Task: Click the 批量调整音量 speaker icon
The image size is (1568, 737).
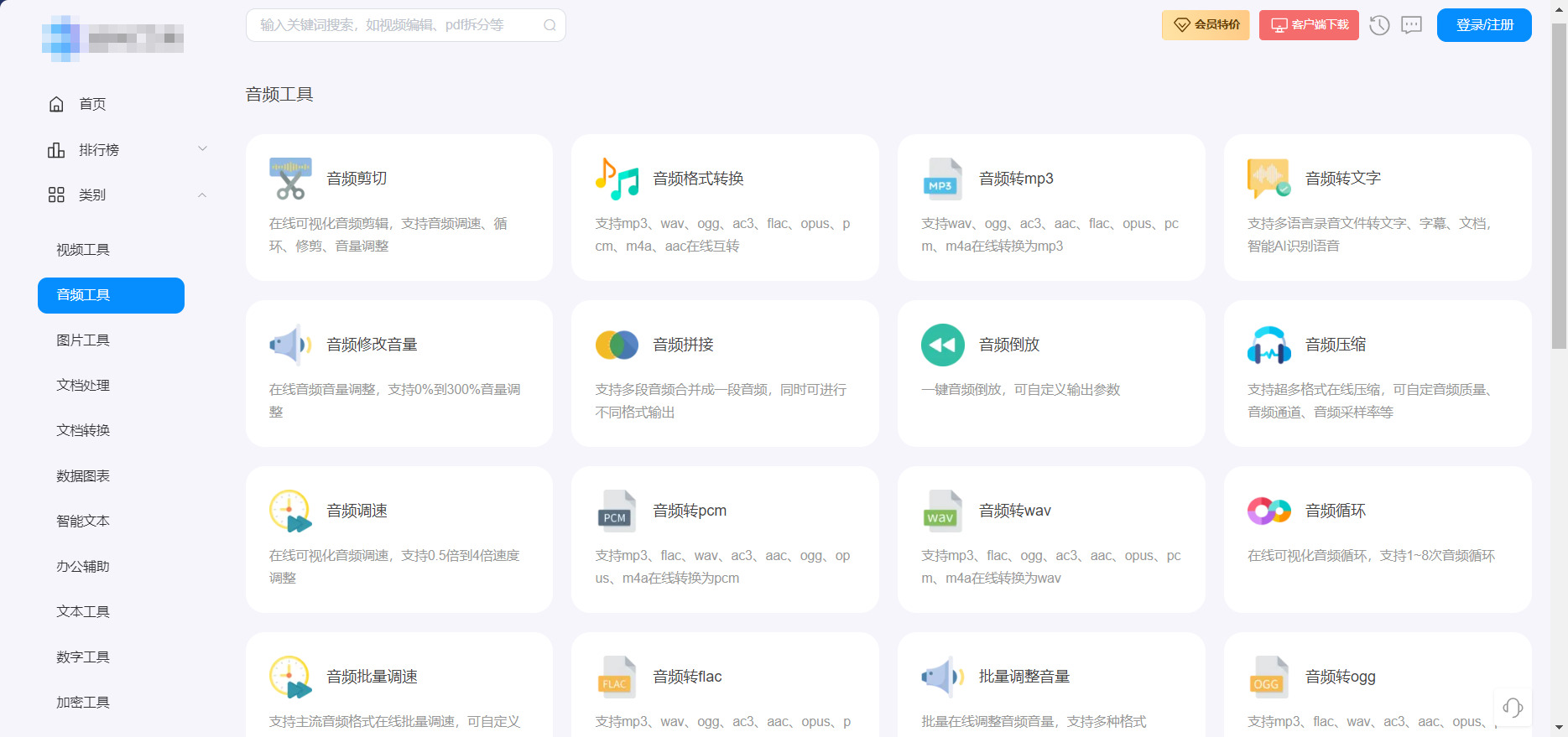Action: 943,677
